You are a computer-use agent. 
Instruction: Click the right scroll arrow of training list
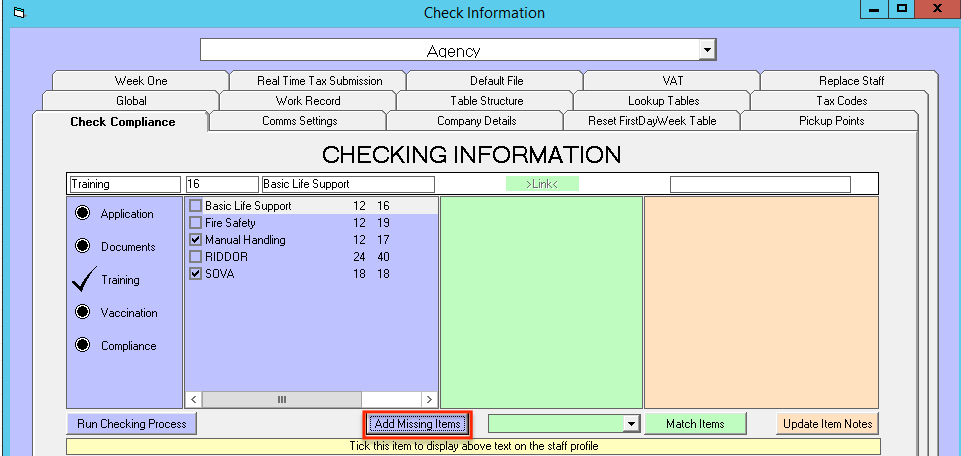tap(429, 399)
